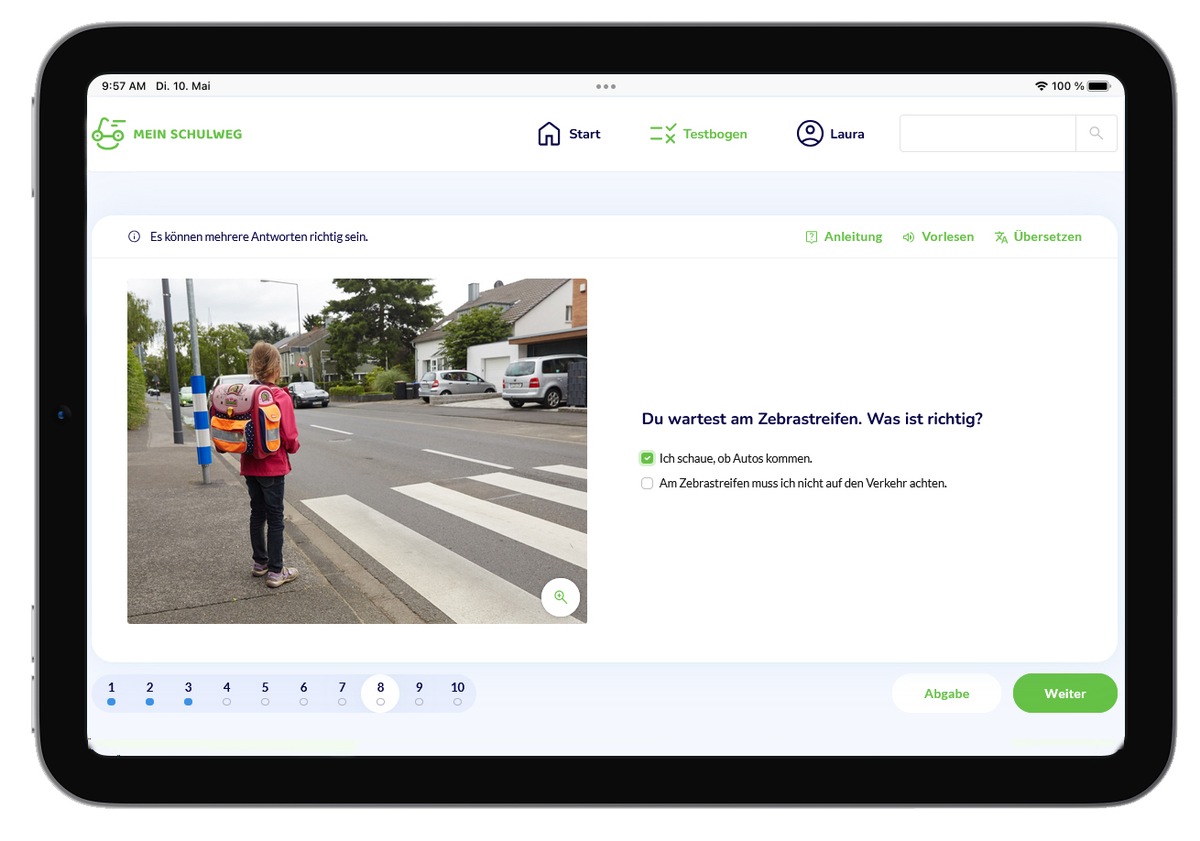Enlarge photo with the zoom-in icon

point(560,597)
